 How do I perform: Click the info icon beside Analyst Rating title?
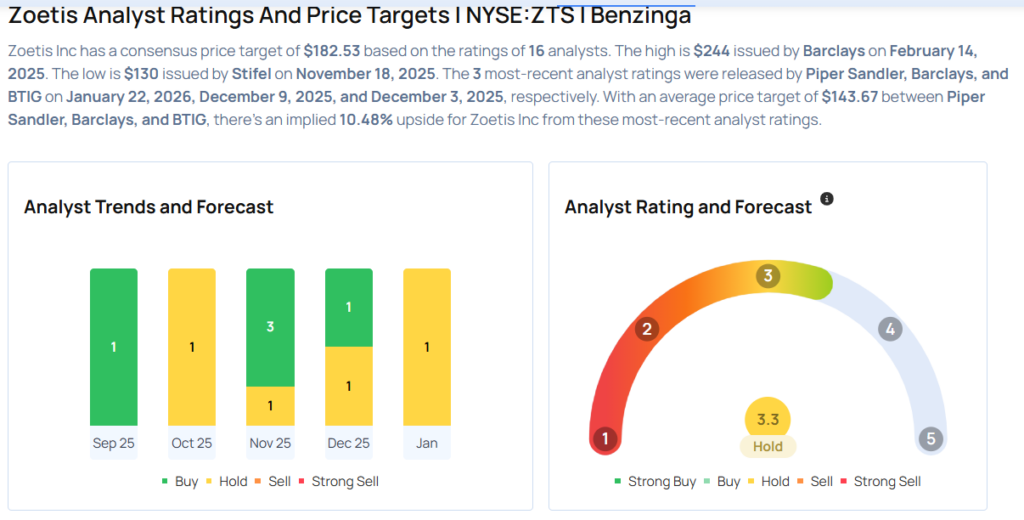(827, 199)
